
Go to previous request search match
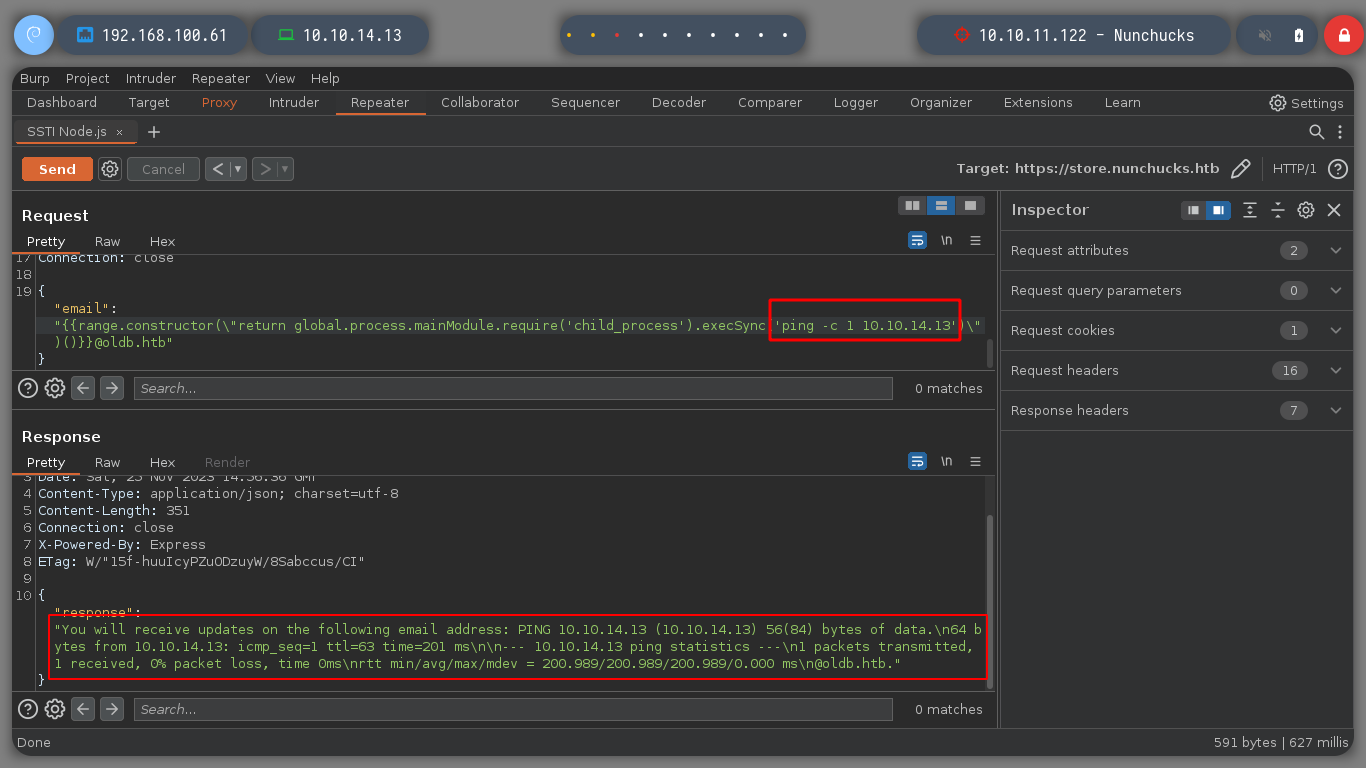click(x=83, y=388)
